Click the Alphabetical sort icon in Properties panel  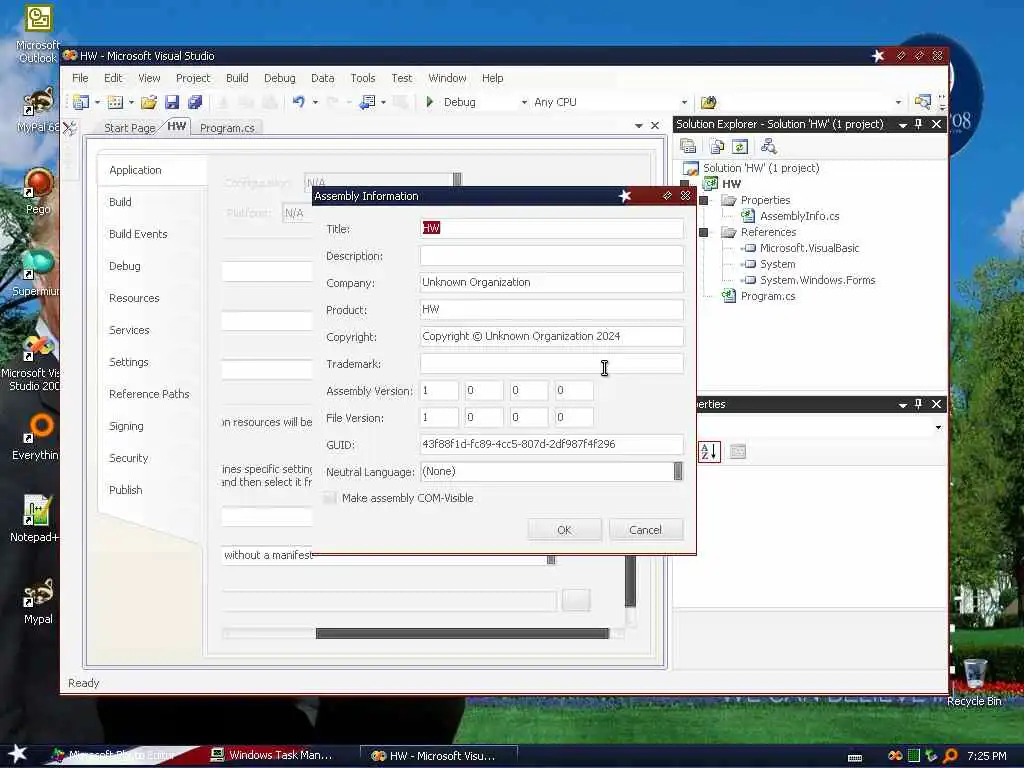pyautogui.click(x=709, y=451)
